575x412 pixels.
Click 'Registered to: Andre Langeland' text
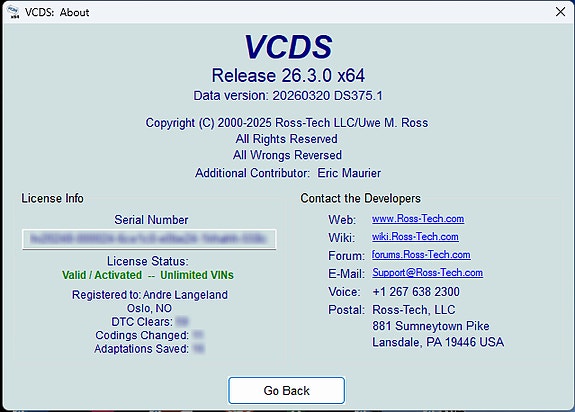[150, 295]
